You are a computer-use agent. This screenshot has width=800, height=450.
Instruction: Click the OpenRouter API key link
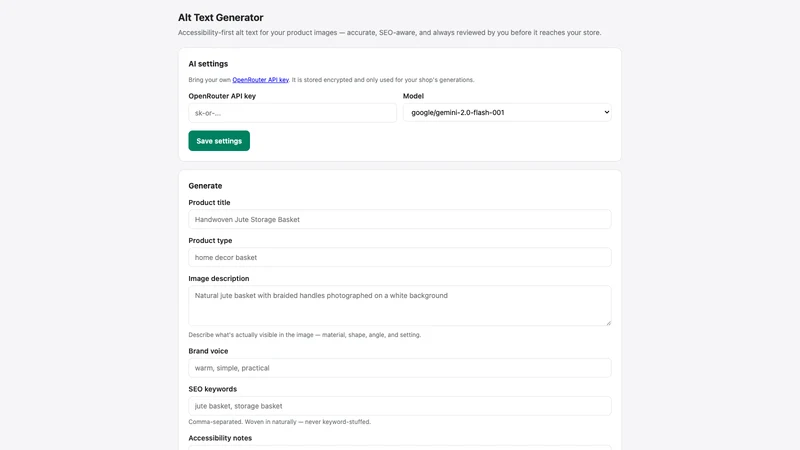tap(260, 80)
